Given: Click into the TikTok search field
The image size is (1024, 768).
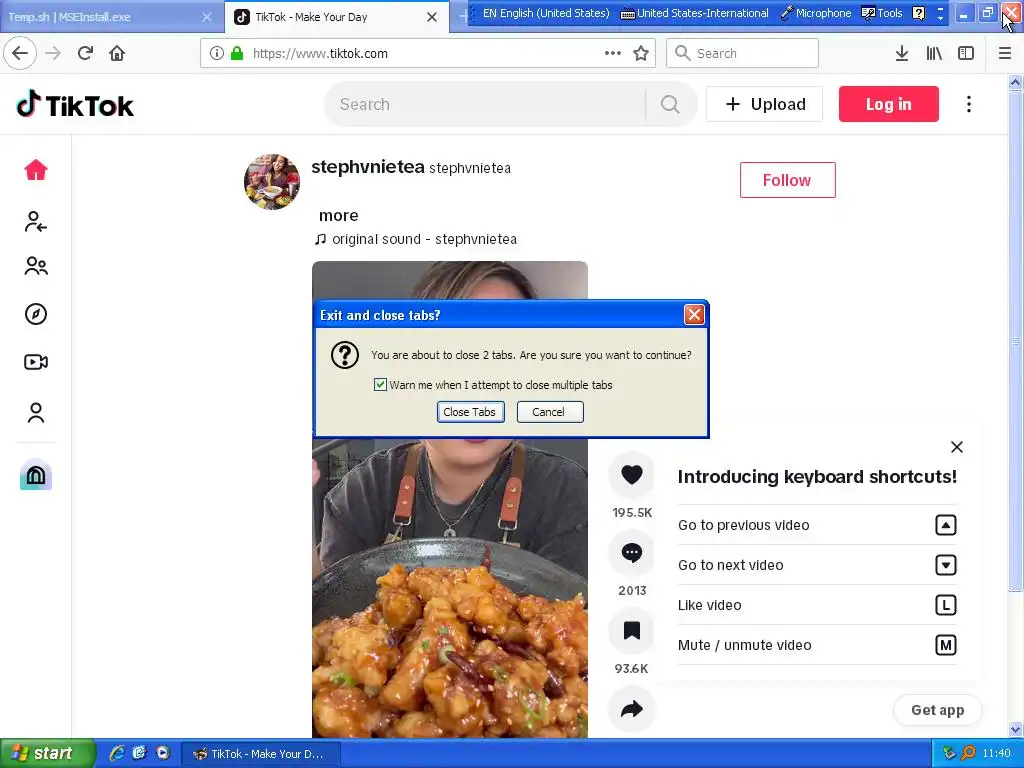Looking at the screenshot, I should 490,104.
